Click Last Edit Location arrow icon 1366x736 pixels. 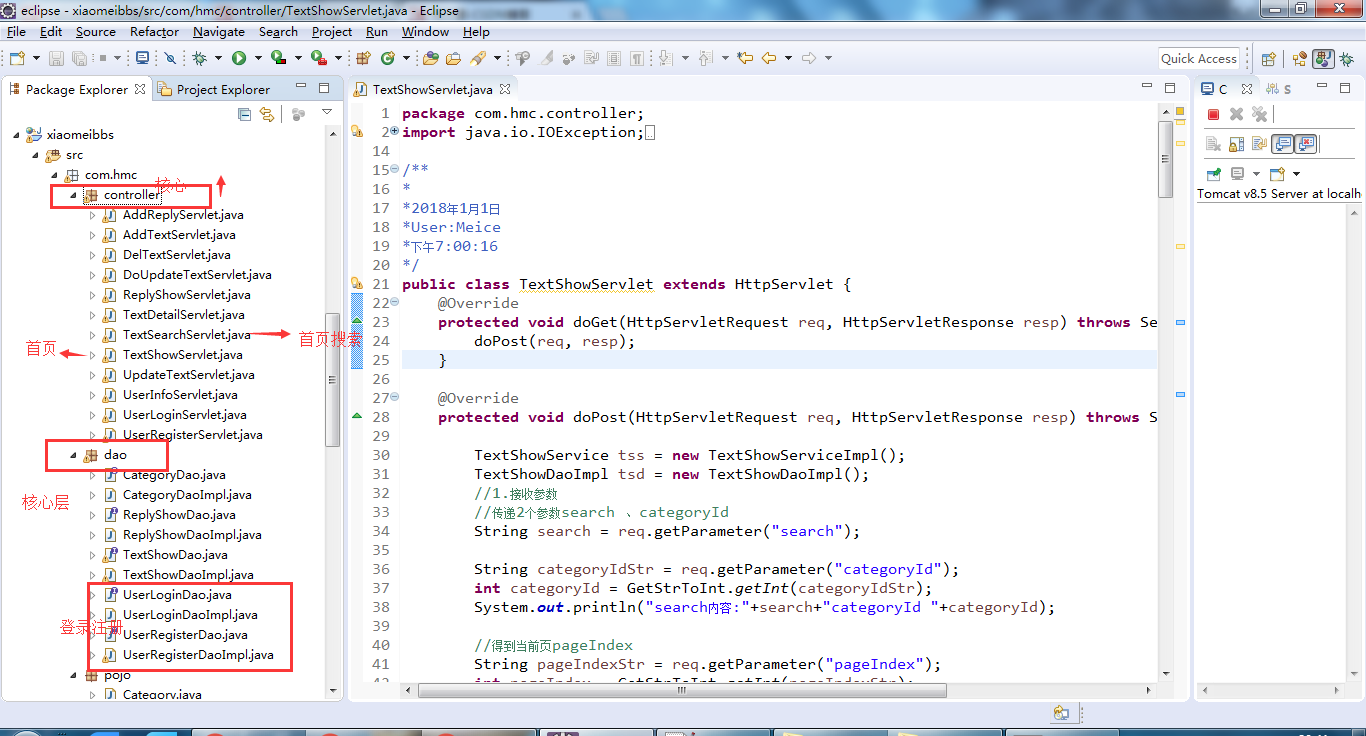[745, 58]
